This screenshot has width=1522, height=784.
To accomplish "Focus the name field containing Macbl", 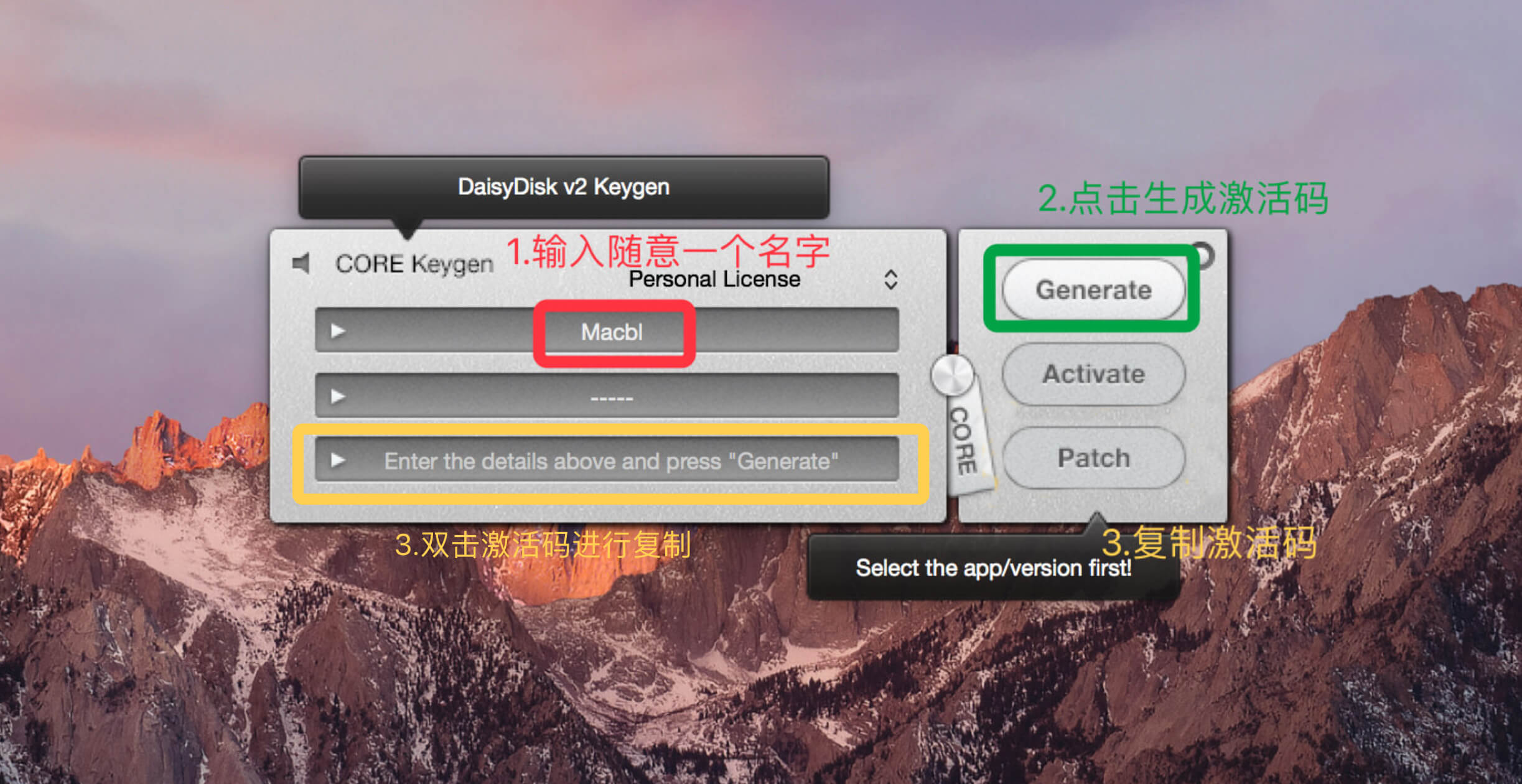I will (607, 330).
